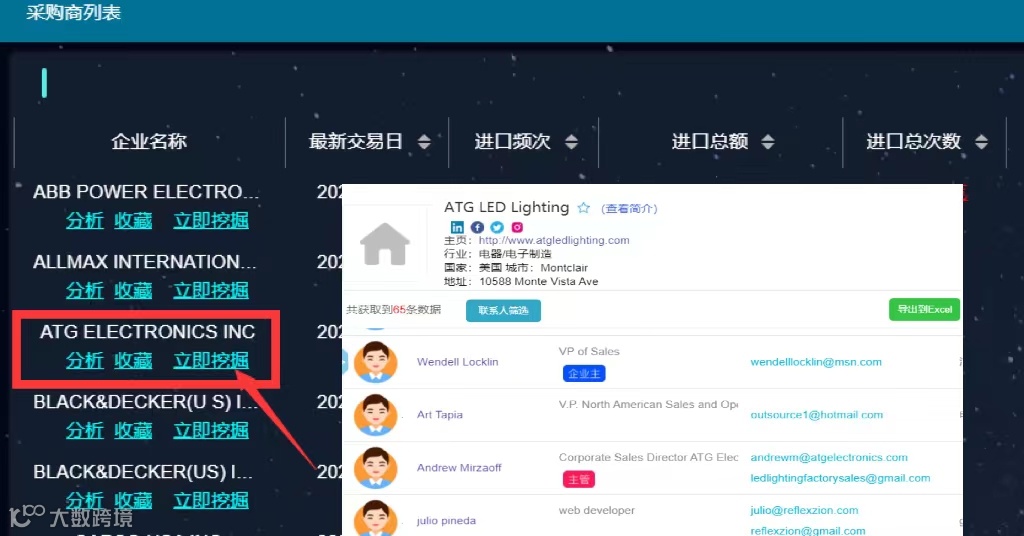1024x536 pixels.
Task: Click 收藏 under ABB POWER ELECTRO
Action: click(x=133, y=221)
